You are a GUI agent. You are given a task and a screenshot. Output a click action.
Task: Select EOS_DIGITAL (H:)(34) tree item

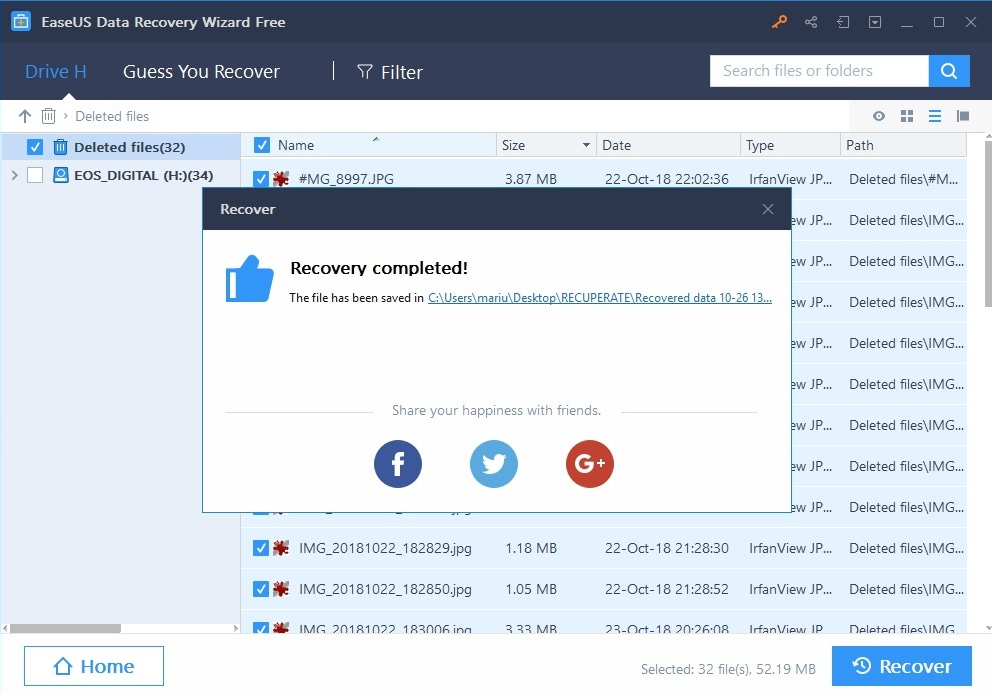120,175
